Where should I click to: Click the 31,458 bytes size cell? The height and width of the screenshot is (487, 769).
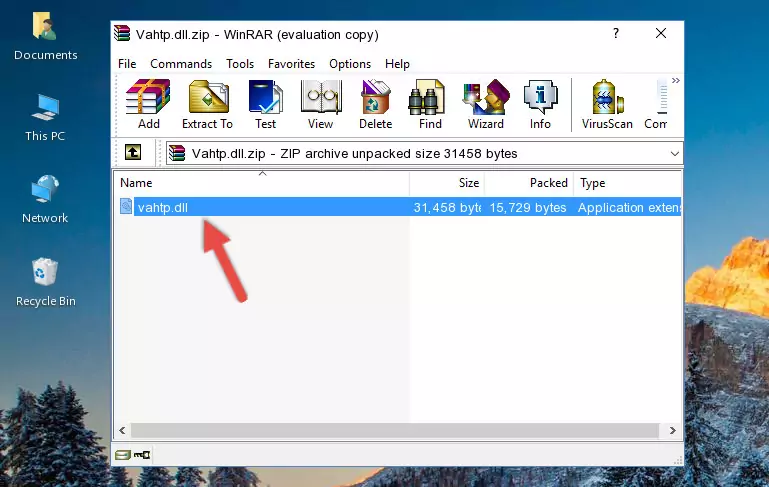pyautogui.click(x=447, y=207)
